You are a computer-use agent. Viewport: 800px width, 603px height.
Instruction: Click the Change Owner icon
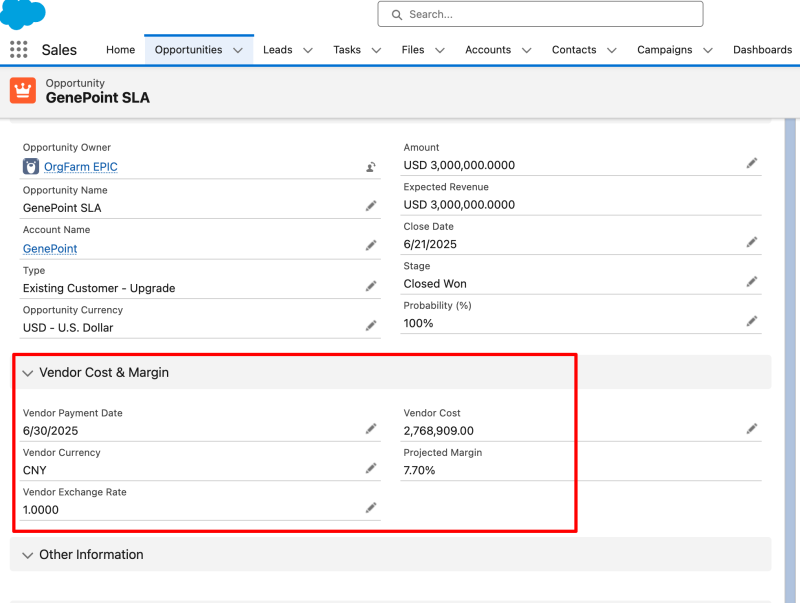pos(371,167)
